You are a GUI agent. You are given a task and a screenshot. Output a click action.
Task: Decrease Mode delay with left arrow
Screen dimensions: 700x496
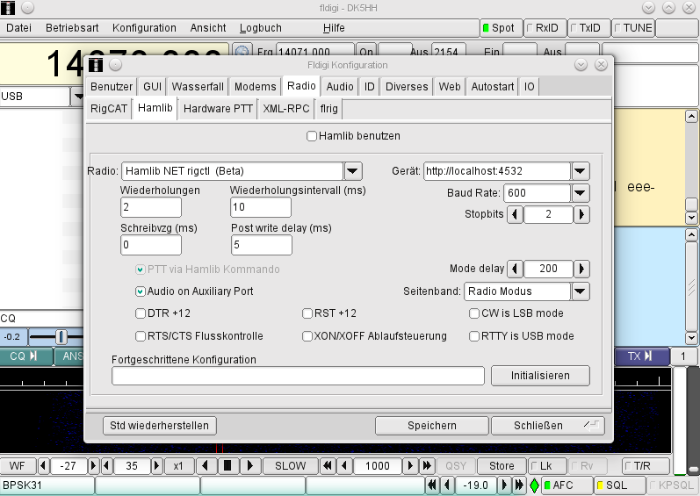(515, 269)
